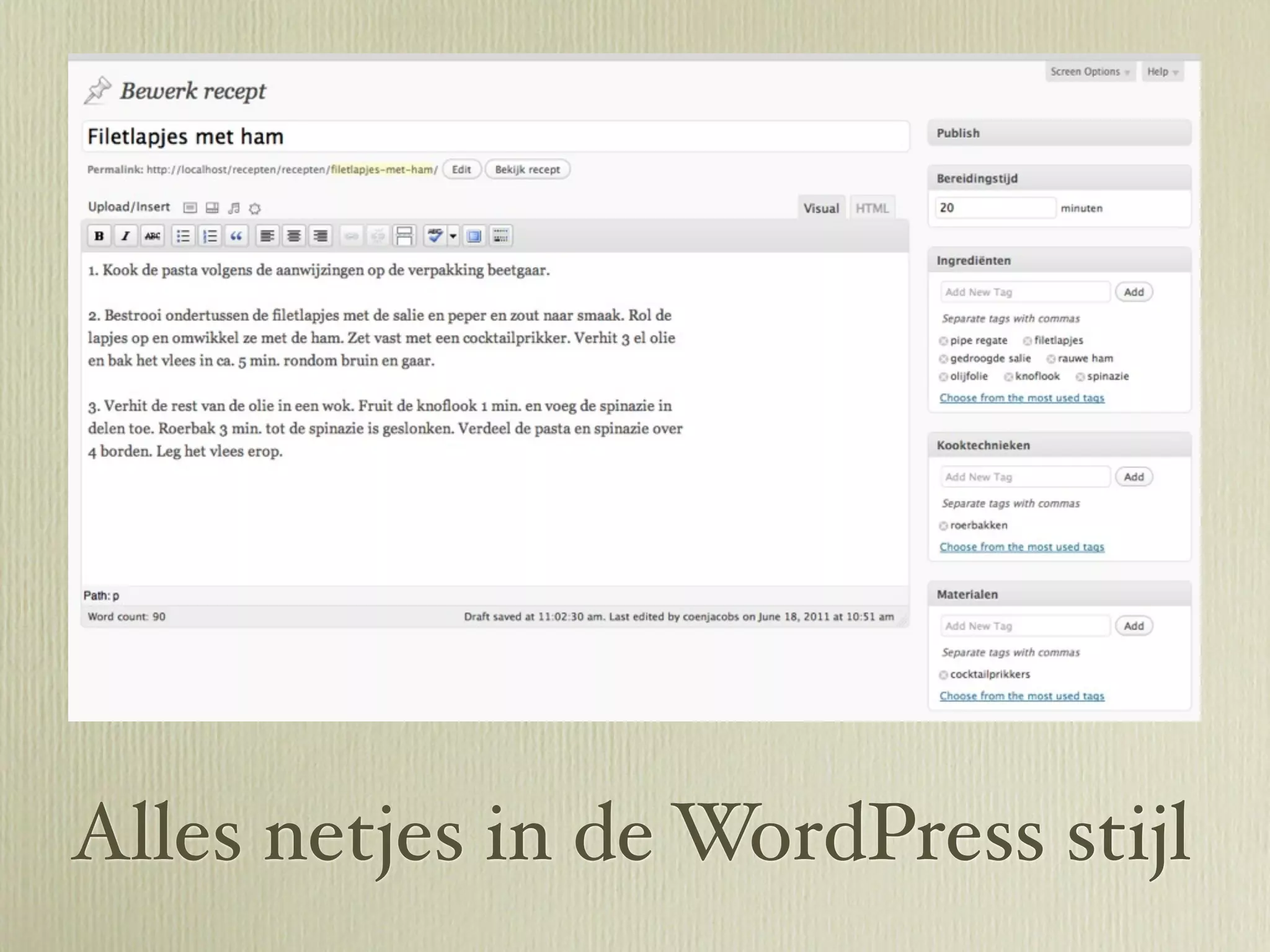Toggle fullscreen editing mode
This screenshot has height=952, width=1270.
(474, 236)
